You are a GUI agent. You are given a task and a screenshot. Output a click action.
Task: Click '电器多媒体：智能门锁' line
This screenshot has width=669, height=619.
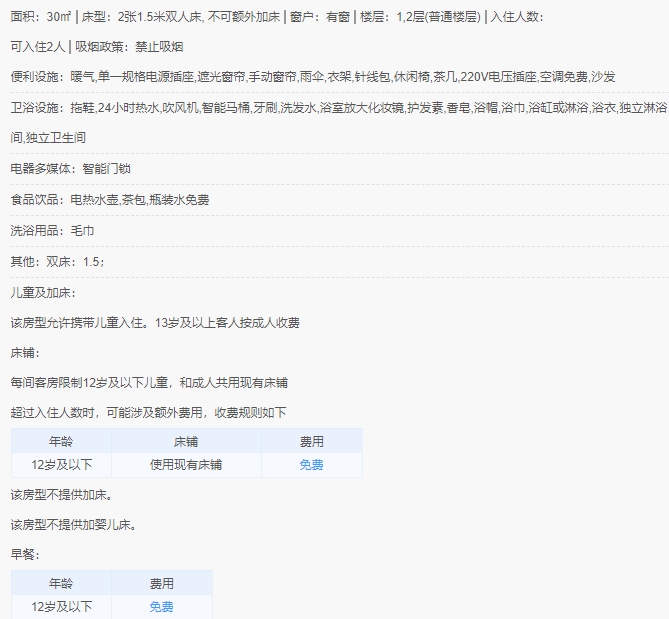pyautogui.click(x=70, y=169)
